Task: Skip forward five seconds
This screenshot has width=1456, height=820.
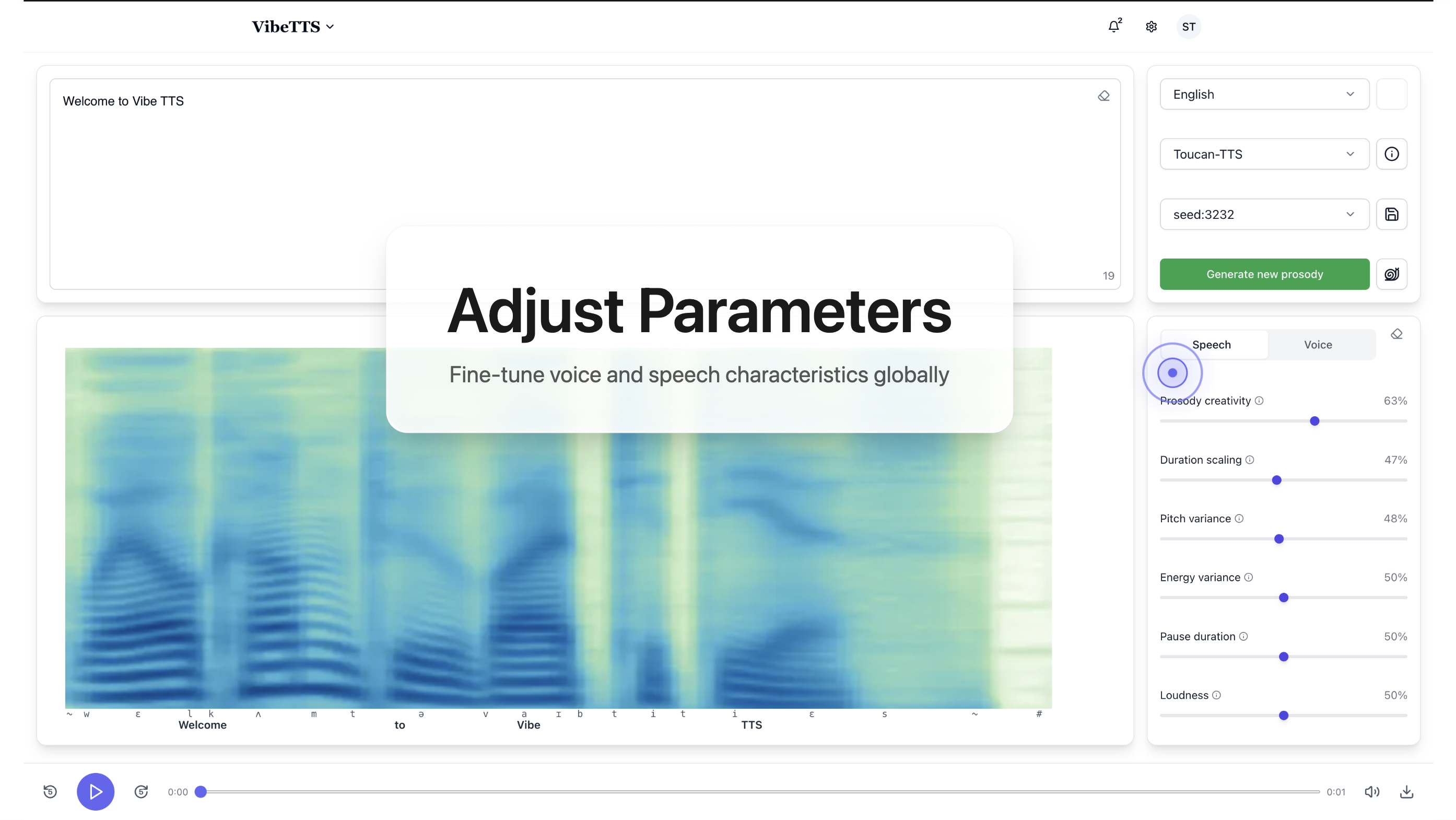Action: 142,791
